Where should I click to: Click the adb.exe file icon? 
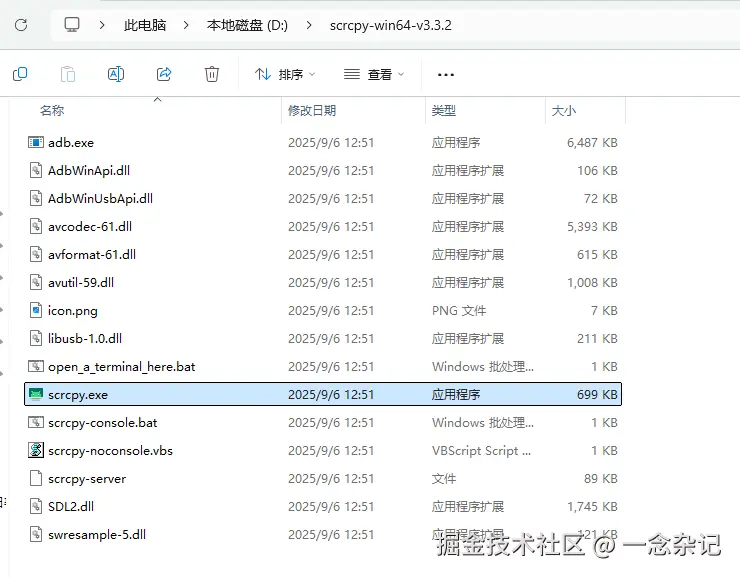(x=36, y=142)
